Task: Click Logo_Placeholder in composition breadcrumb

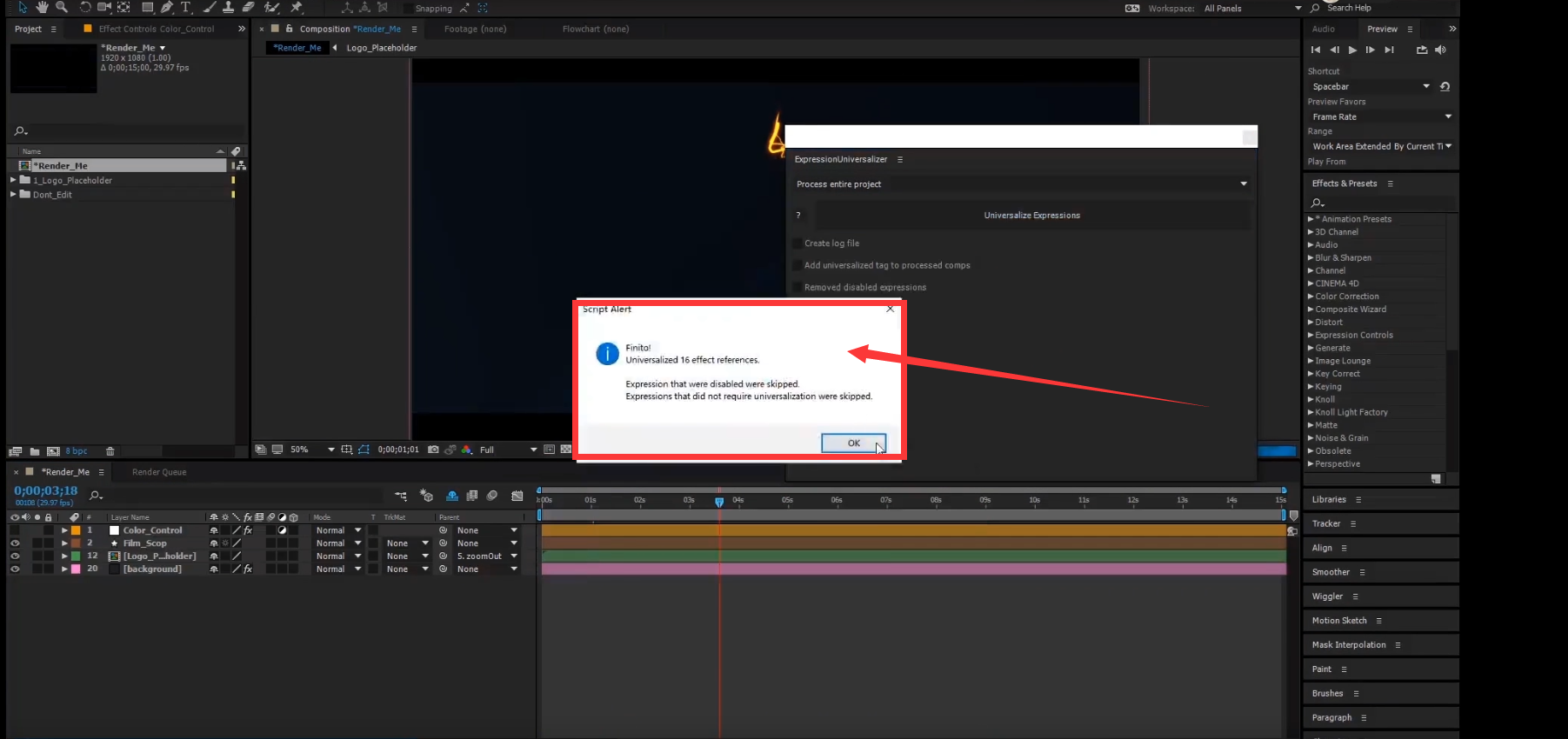Action: pos(382,48)
